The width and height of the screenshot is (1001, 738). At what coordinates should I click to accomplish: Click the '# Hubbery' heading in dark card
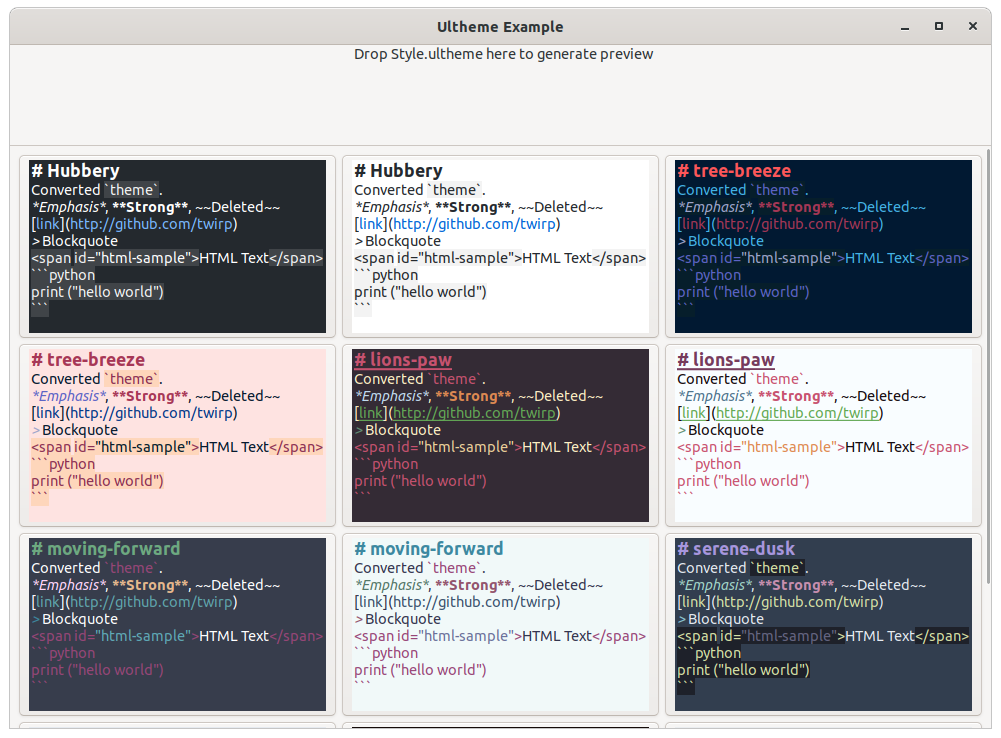point(75,171)
